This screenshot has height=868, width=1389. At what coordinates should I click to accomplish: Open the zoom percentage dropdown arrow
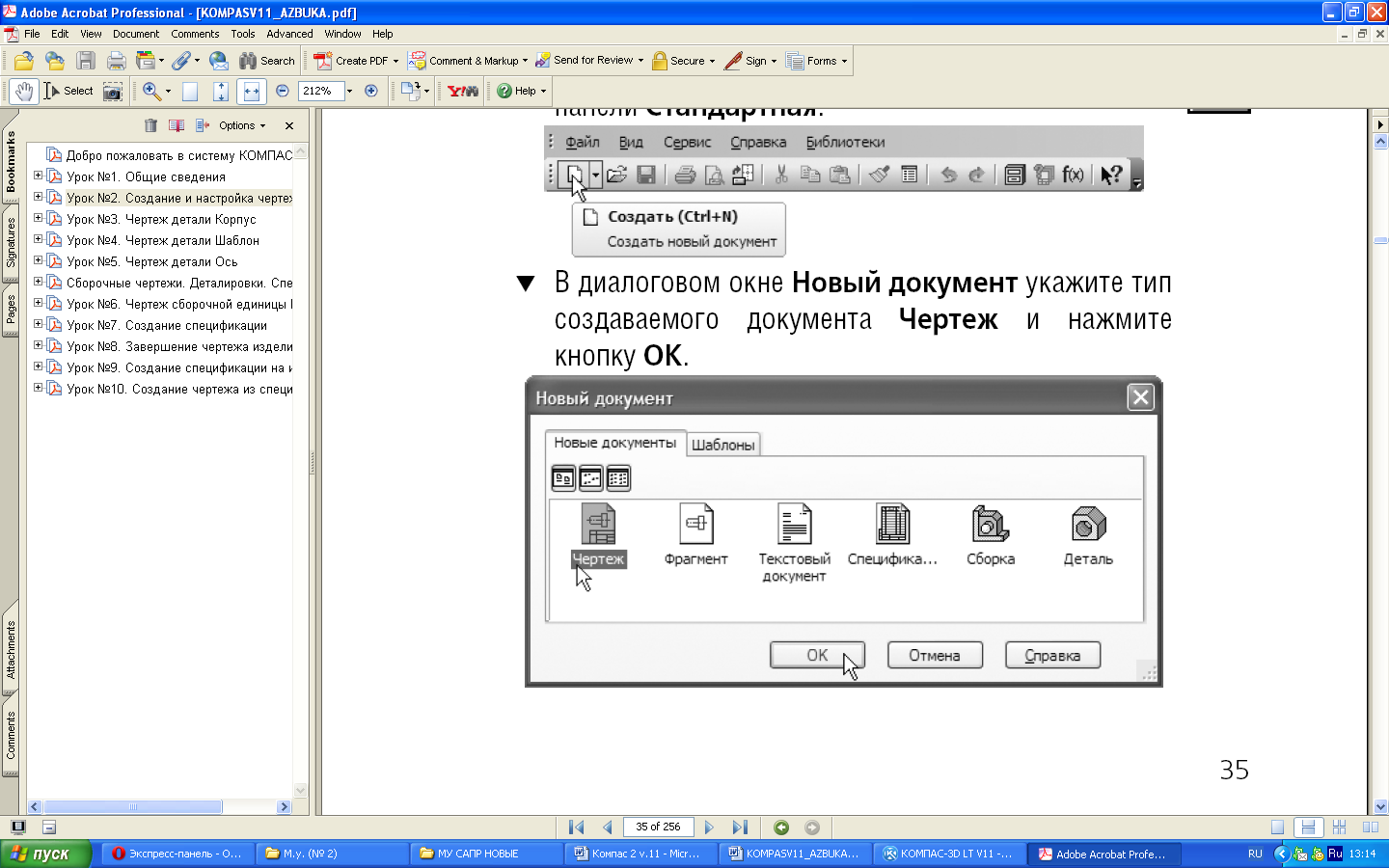(349, 91)
